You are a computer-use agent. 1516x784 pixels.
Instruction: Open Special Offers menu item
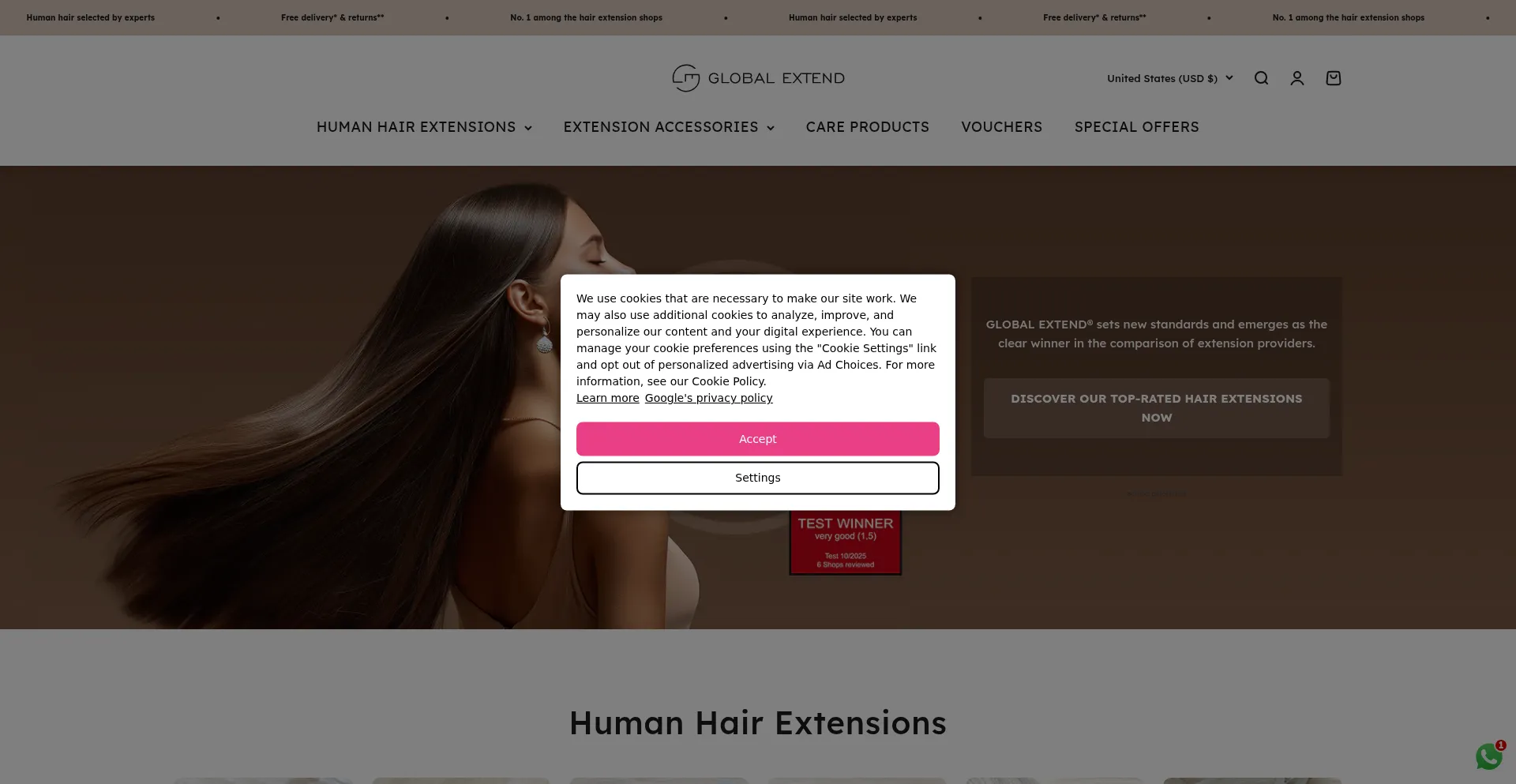click(1136, 127)
